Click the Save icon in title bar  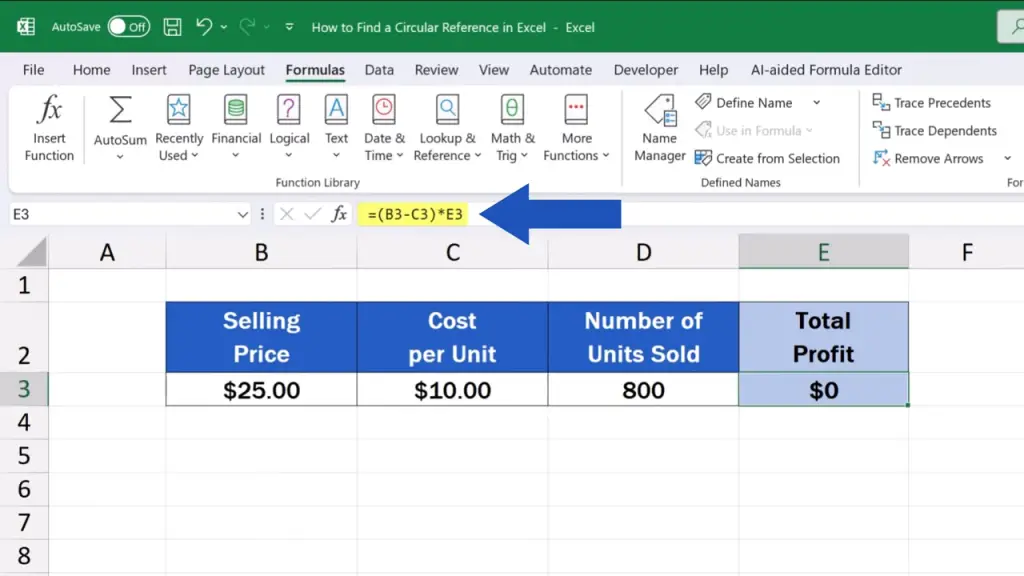[172, 27]
